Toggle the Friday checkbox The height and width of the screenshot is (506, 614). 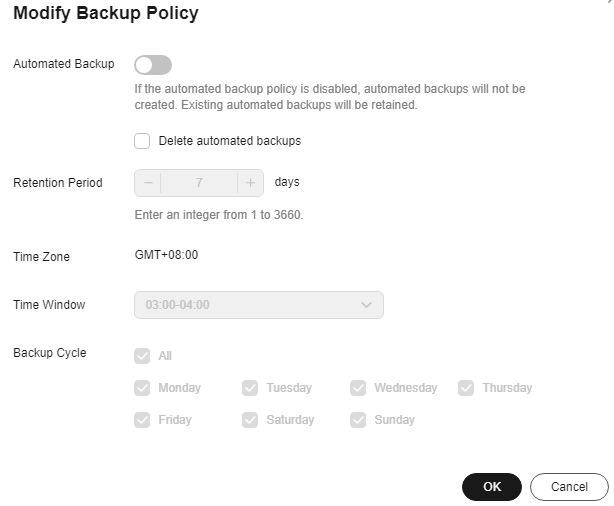point(142,420)
